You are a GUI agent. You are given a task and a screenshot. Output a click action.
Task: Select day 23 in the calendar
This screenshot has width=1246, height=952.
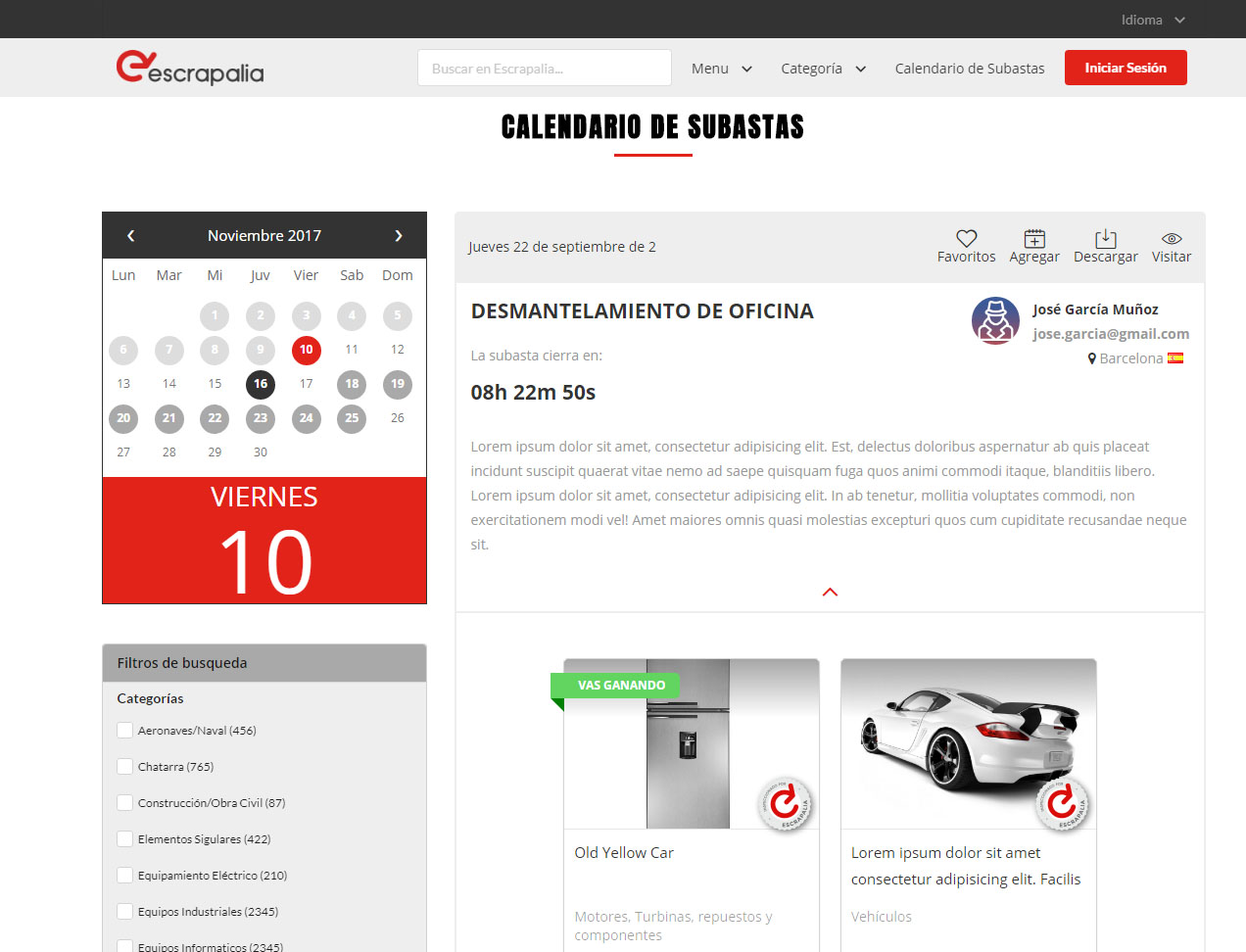[x=261, y=418]
